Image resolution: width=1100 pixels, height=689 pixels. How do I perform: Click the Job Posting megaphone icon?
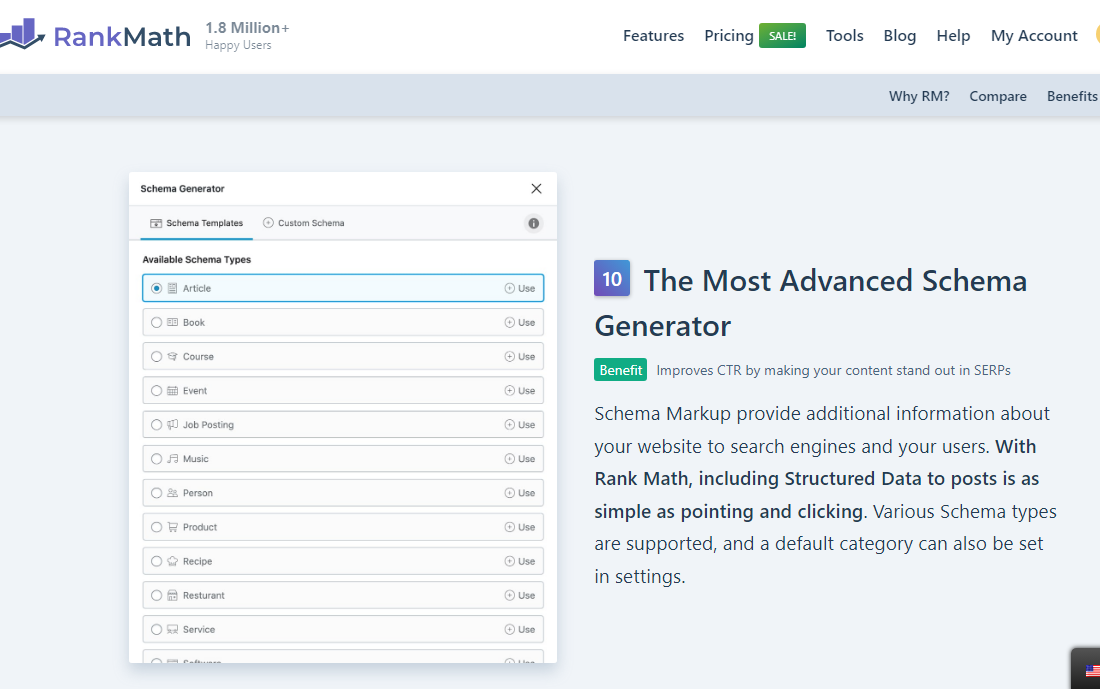tap(171, 424)
